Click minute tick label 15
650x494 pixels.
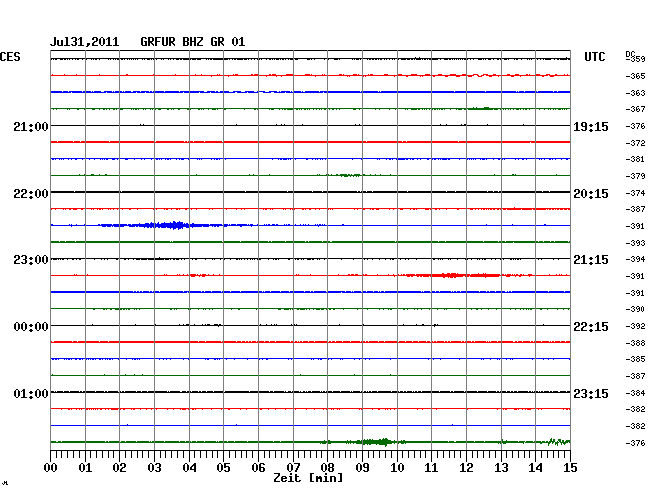pos(570,468)
